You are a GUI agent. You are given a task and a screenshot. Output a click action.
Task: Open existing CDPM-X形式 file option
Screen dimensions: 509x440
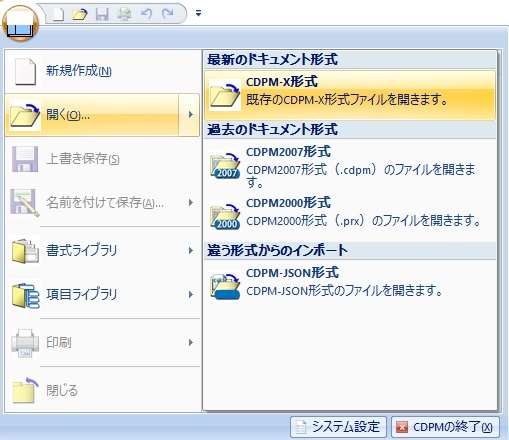click(350, 95)
